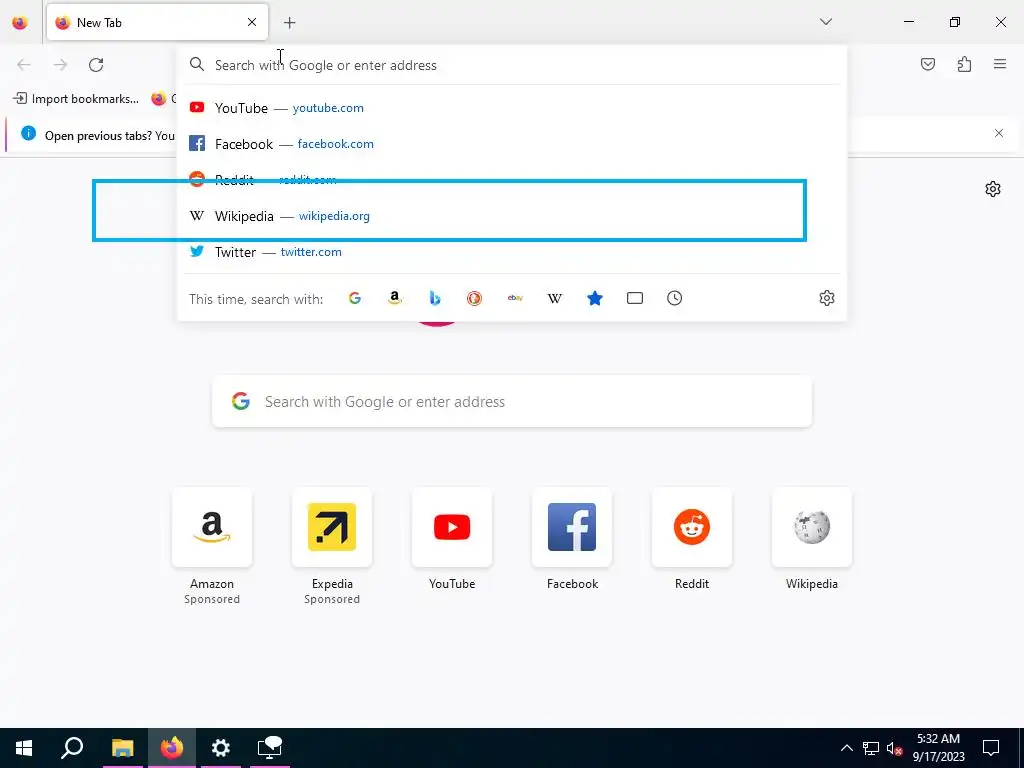Search this time with Bing
Screen dimensions: 1024x768
435,298
